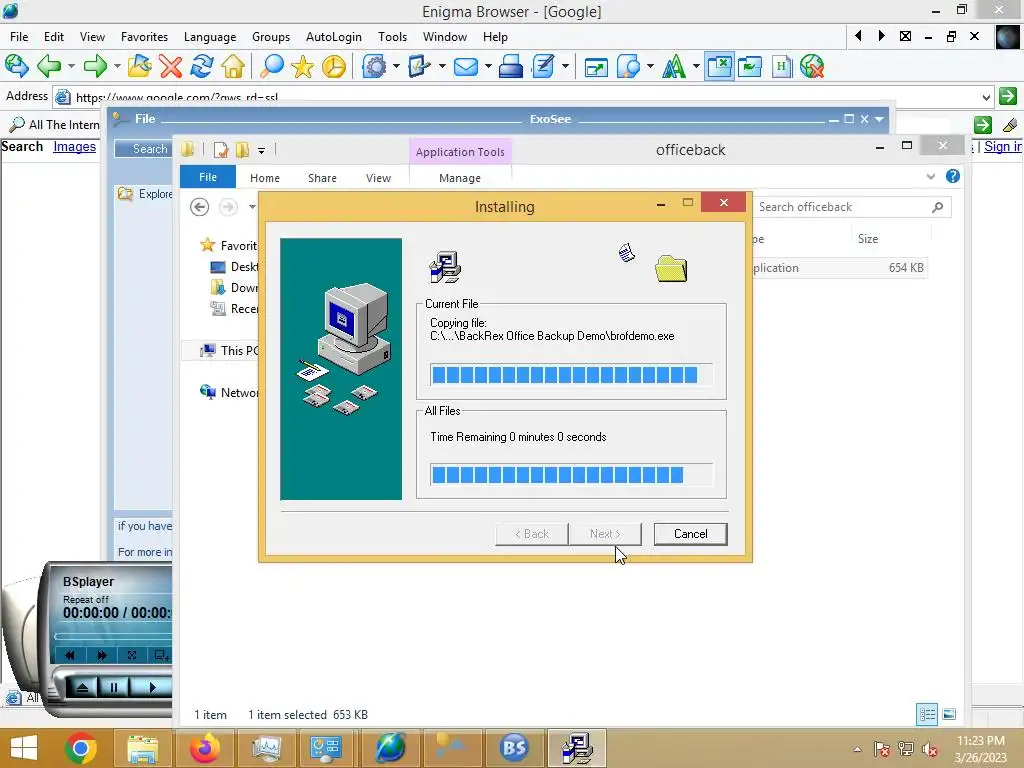Click the open folder page icon in toolbar
Image resolution: width=1024 pixels, height=768 pixels.
(x=139, y=67)
